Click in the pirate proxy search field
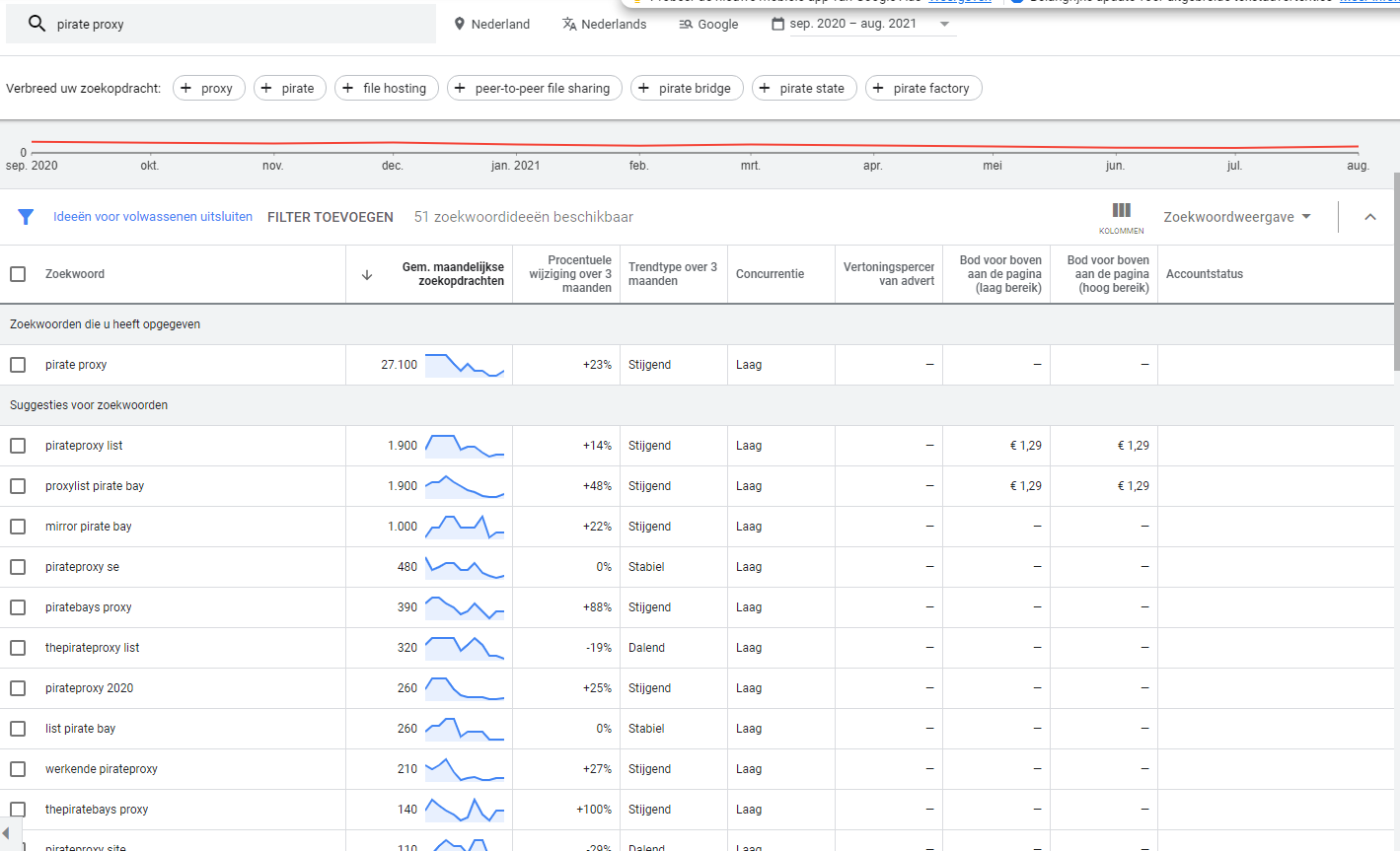This screenshot has height=851, width=1400. point(221,24)
